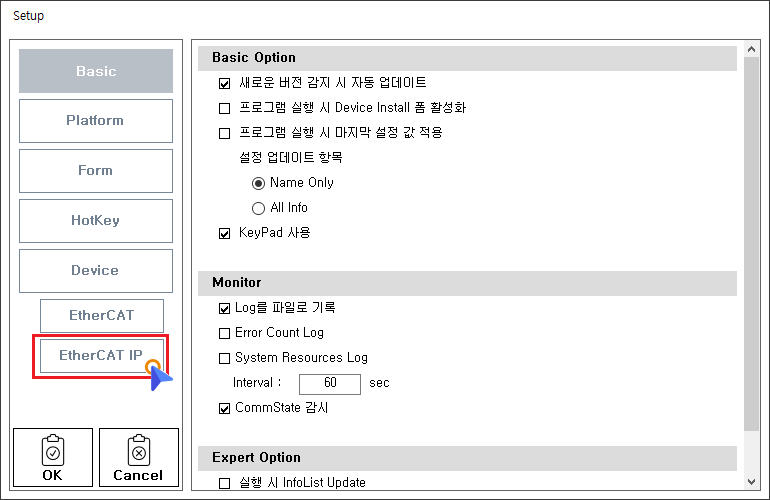Go to the HotKey settings tab
The height and width of the screenshot is (500, 770).
96,221
